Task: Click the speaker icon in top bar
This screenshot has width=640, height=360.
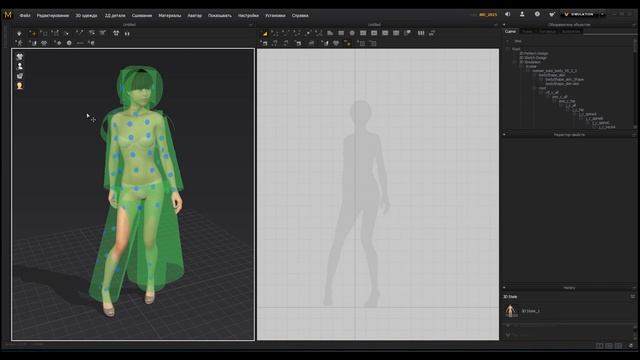Action: (x=507, y=14)
